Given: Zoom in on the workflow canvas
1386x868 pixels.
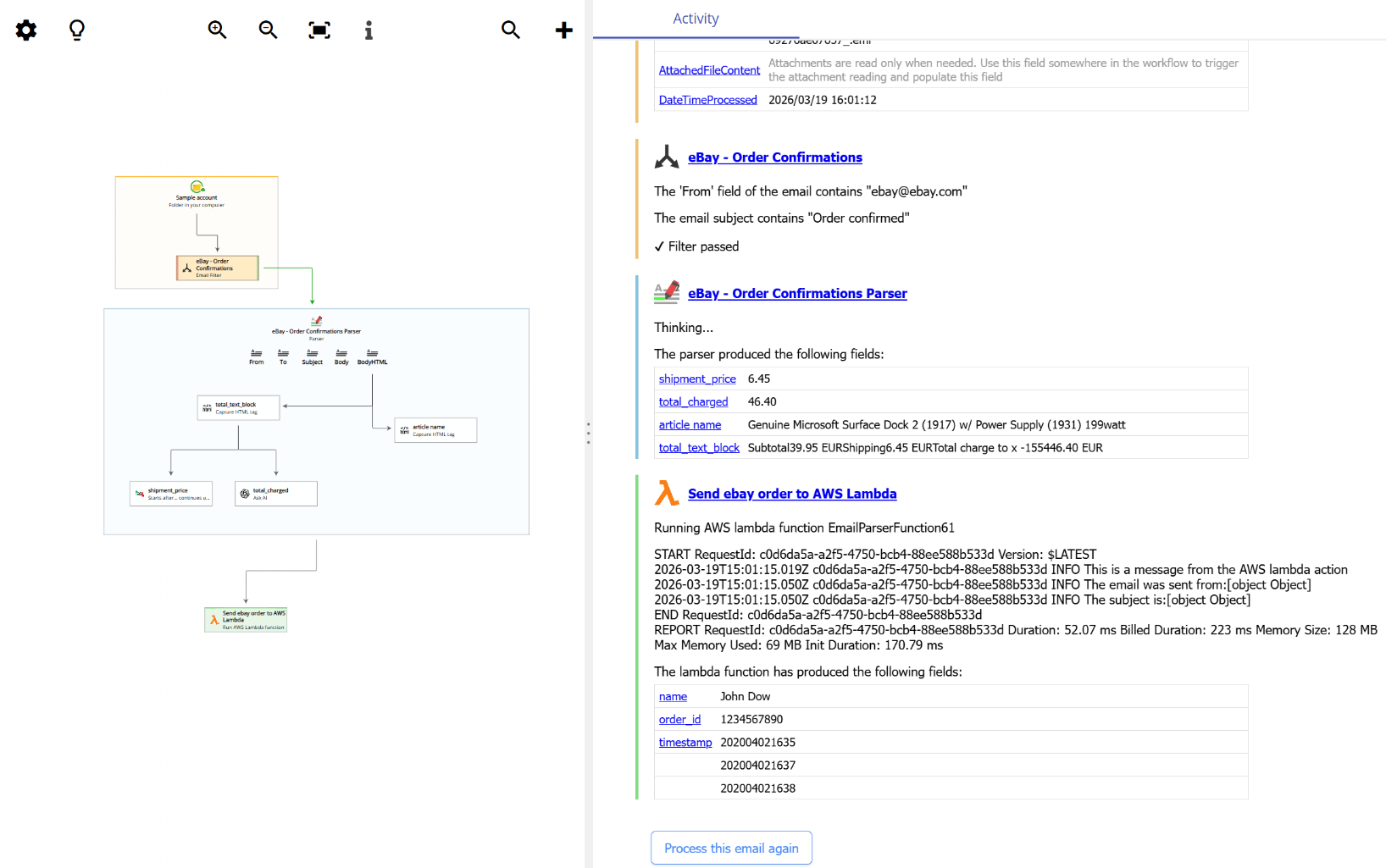Looking at the screenshot, I should [x=217, y=30].
